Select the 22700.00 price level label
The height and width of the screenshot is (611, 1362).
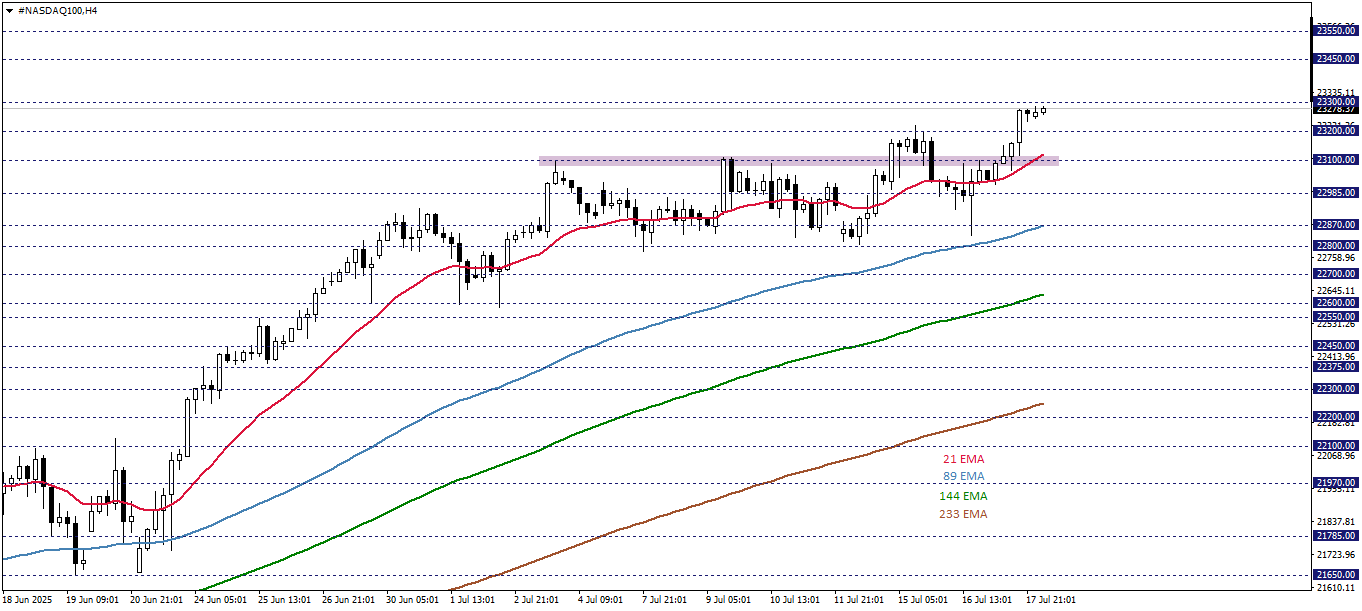(1335, 274)
